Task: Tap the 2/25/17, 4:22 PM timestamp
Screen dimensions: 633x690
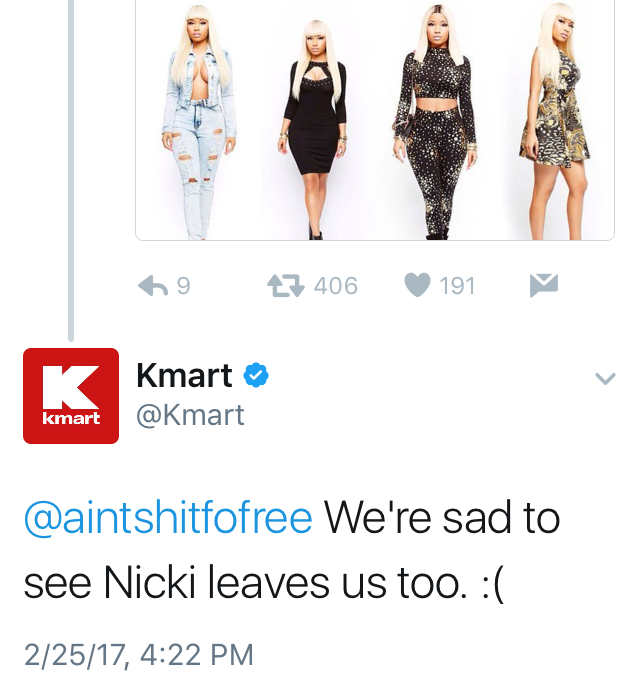Action: [139, 655]
